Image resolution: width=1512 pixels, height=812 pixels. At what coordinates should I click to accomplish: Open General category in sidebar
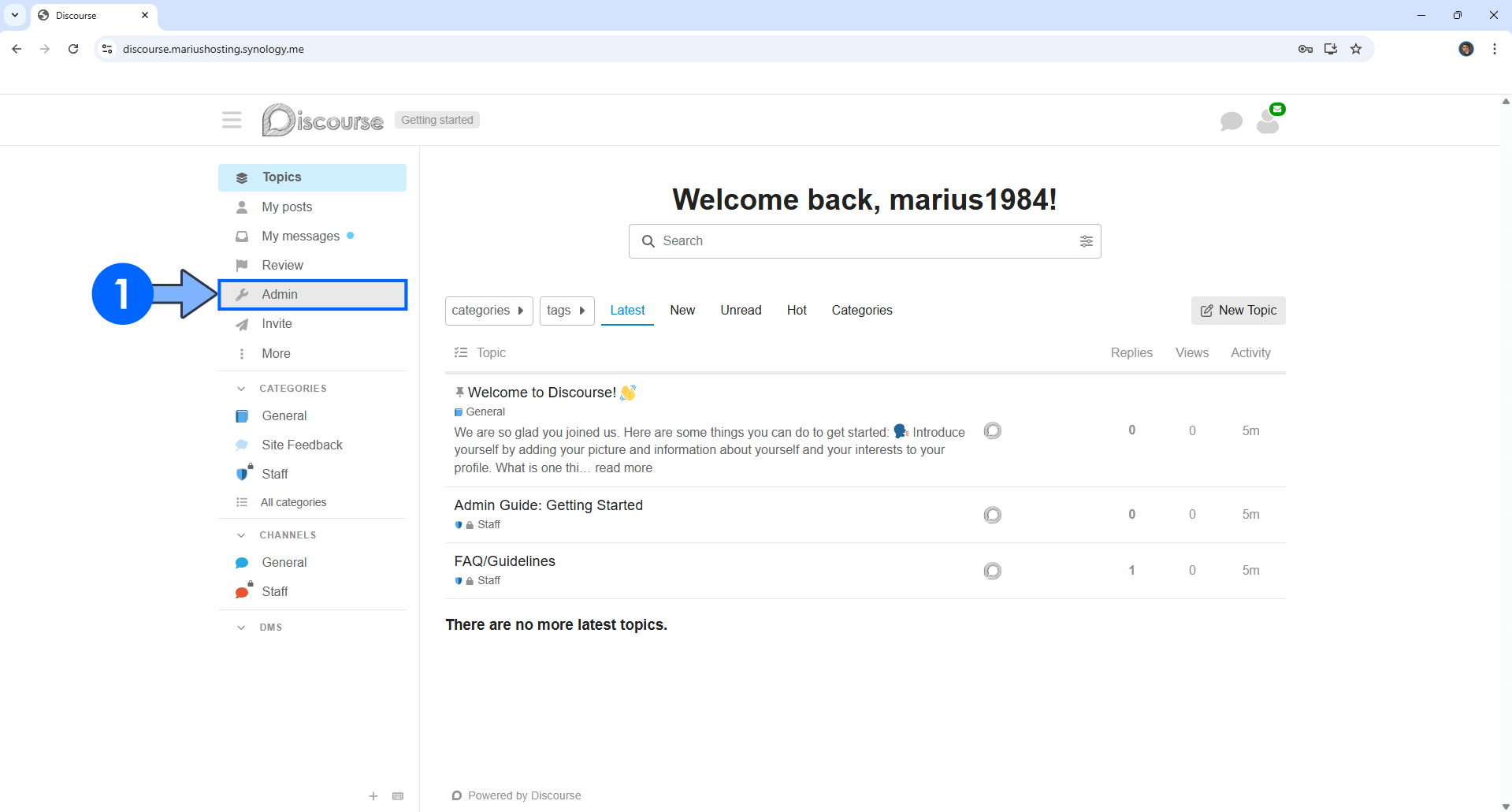tap(312, 415)
